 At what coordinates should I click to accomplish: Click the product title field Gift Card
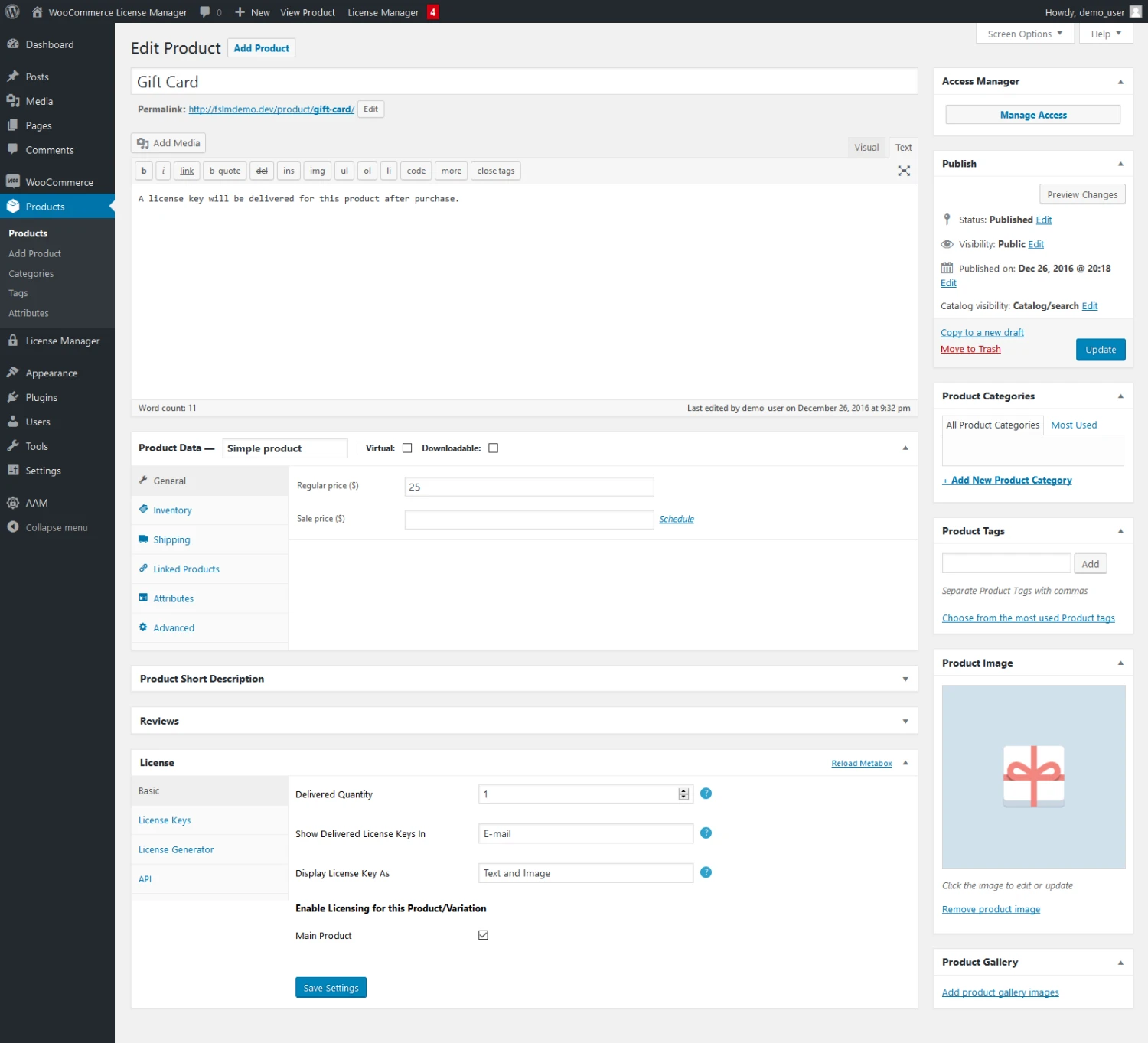524,82
